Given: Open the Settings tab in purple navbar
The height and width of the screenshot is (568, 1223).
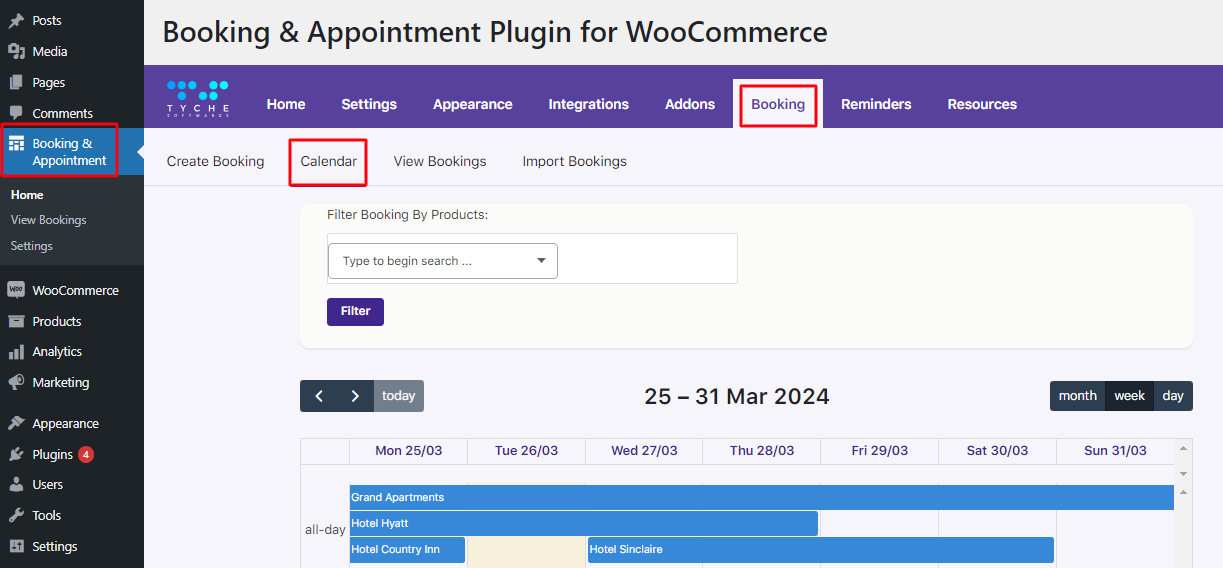Looking at the screenshot, I should (x=369, y=104).
